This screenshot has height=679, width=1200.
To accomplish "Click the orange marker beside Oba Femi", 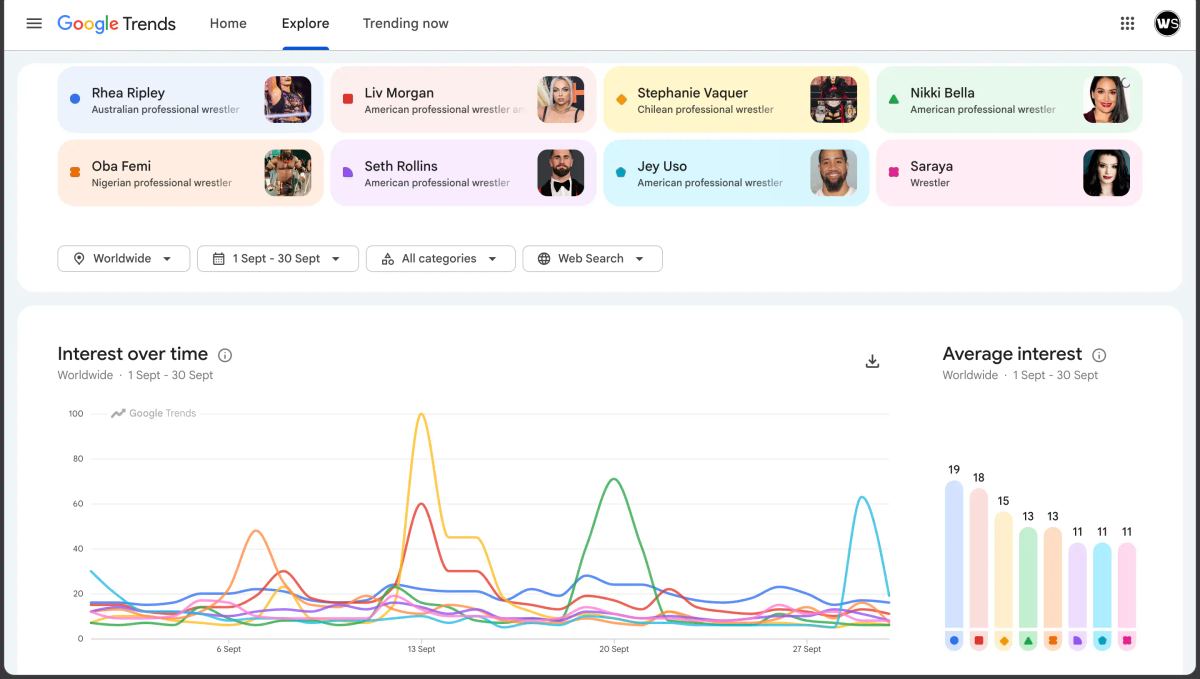I will coord(75,172).
